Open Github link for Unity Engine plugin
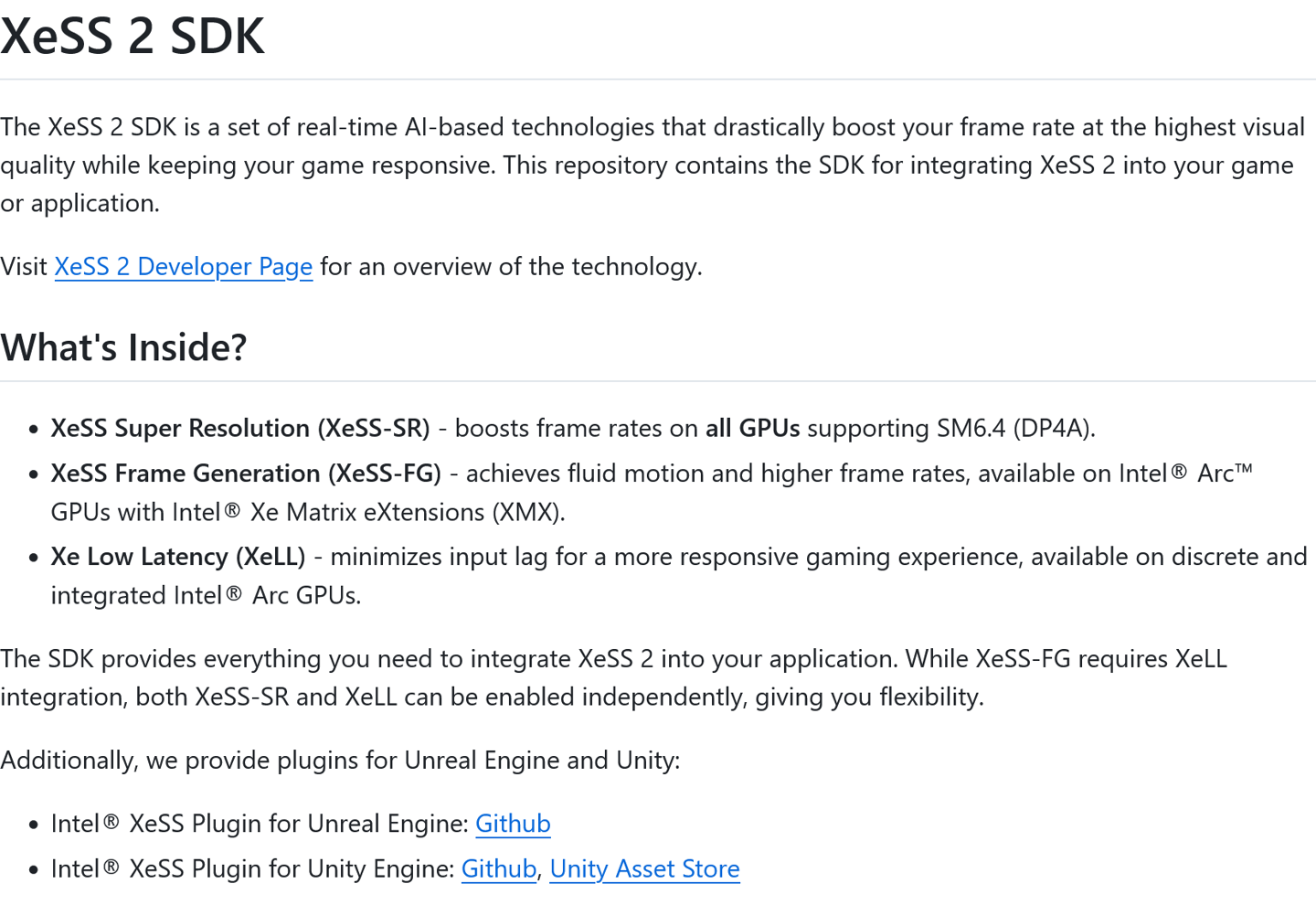Viewport: 1316px width, 905px height. pyautogui.click(x=498, y=868)
